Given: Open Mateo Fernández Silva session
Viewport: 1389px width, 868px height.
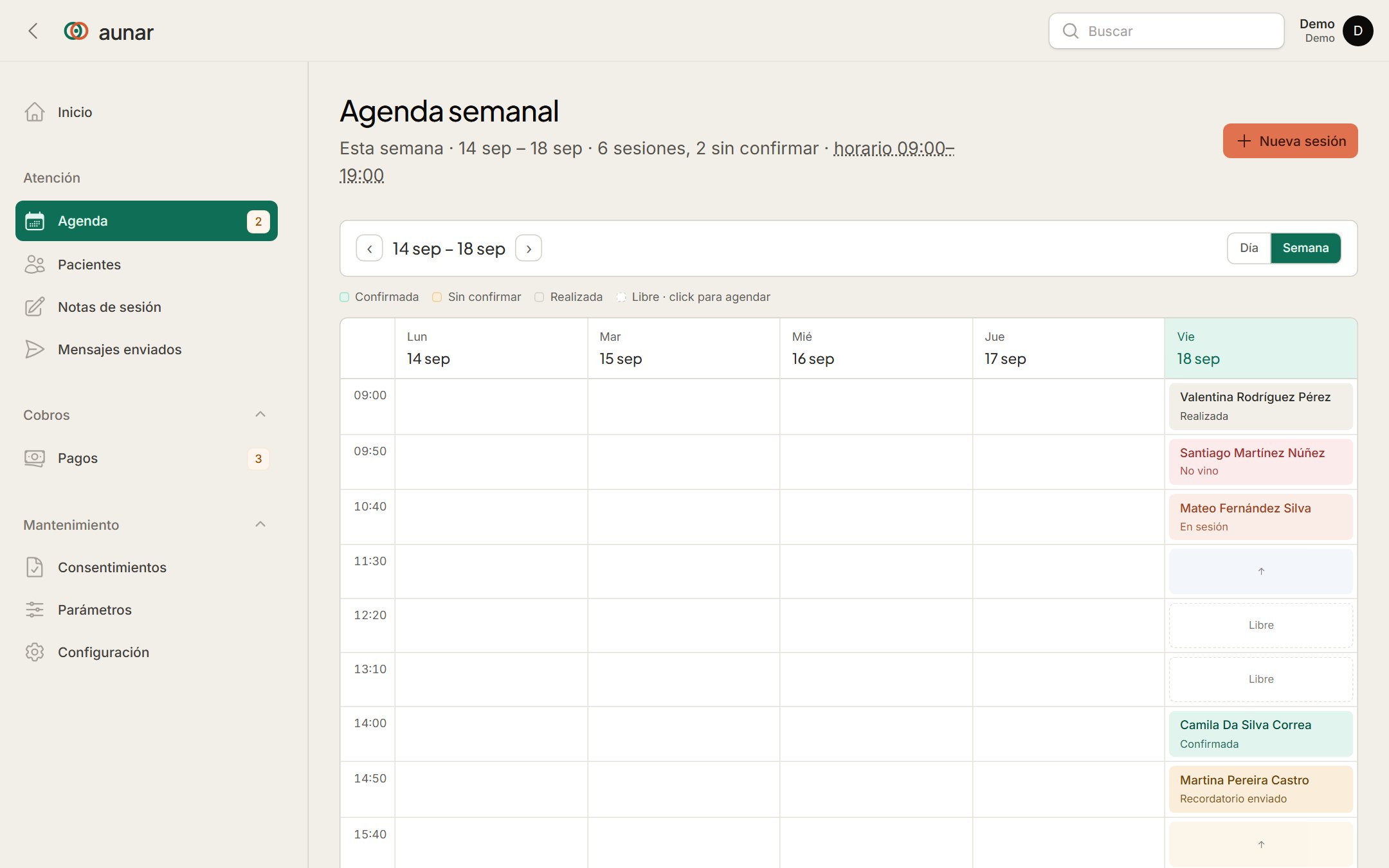Looking at the screenshot, I should pyautogui.click(x=1260, y=517).
